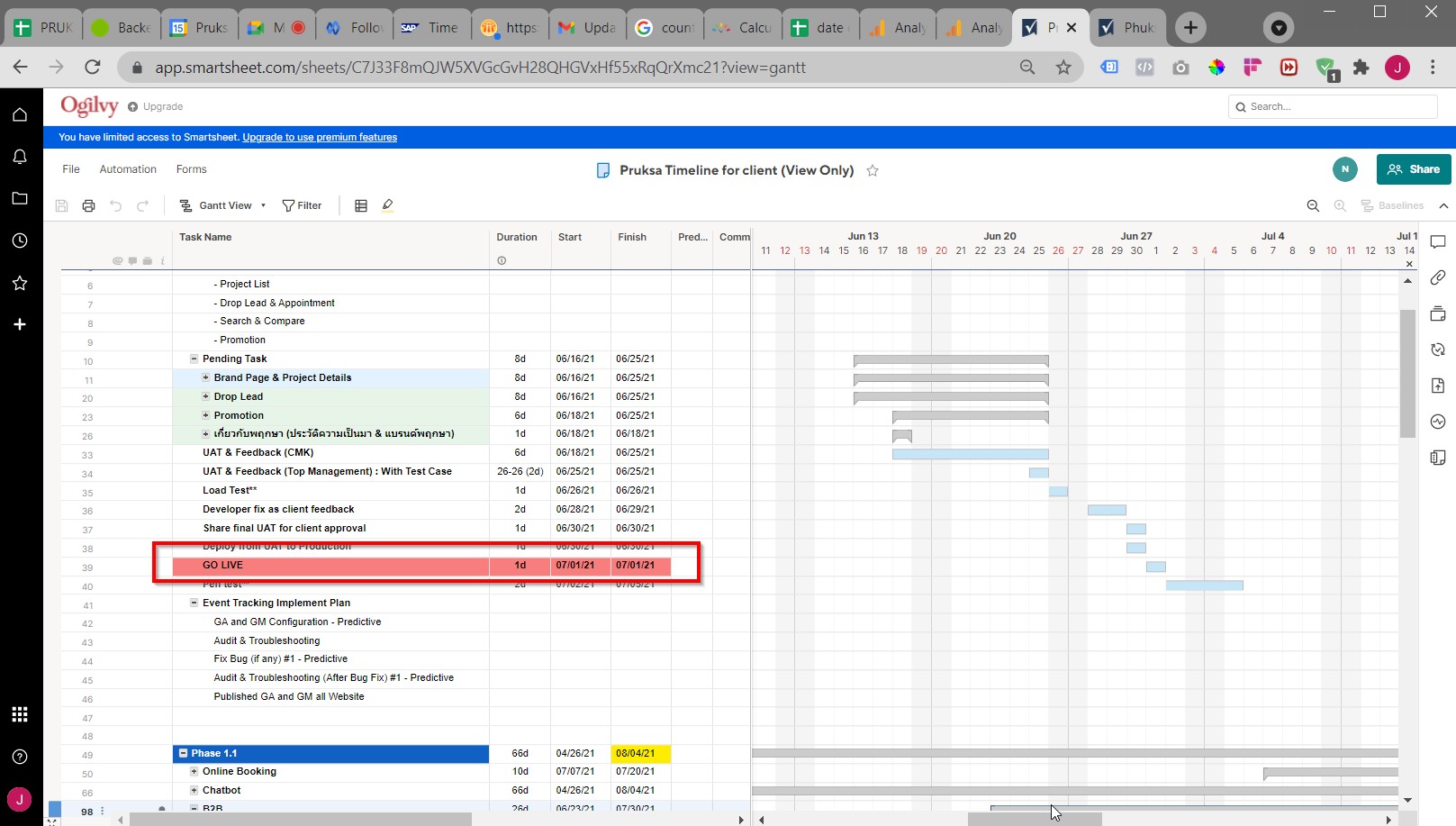Viewport: 1456px width, 826px height.
Task: Collapse the Event Tracking Implement Plan group
Action: click(x=194, y=603)
